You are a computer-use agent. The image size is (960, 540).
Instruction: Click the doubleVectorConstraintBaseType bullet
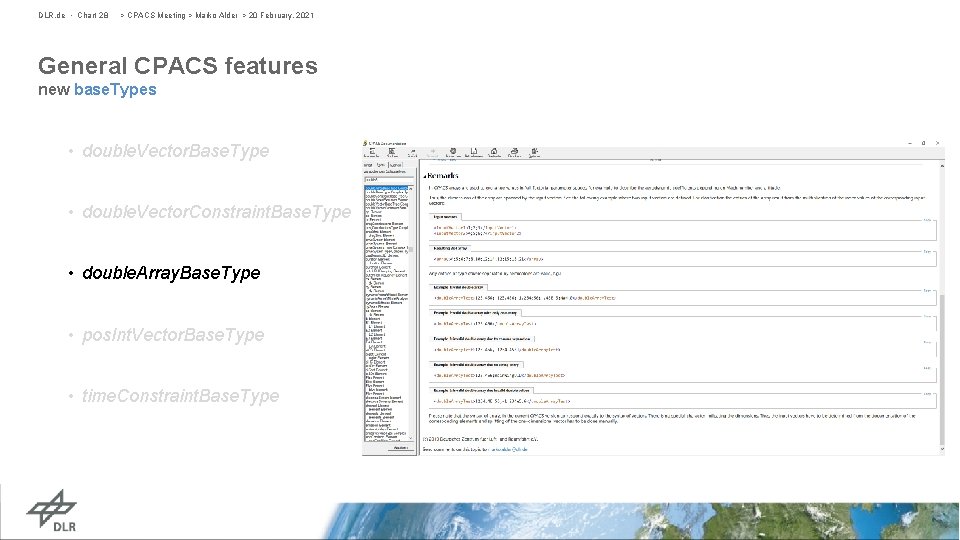217,212
